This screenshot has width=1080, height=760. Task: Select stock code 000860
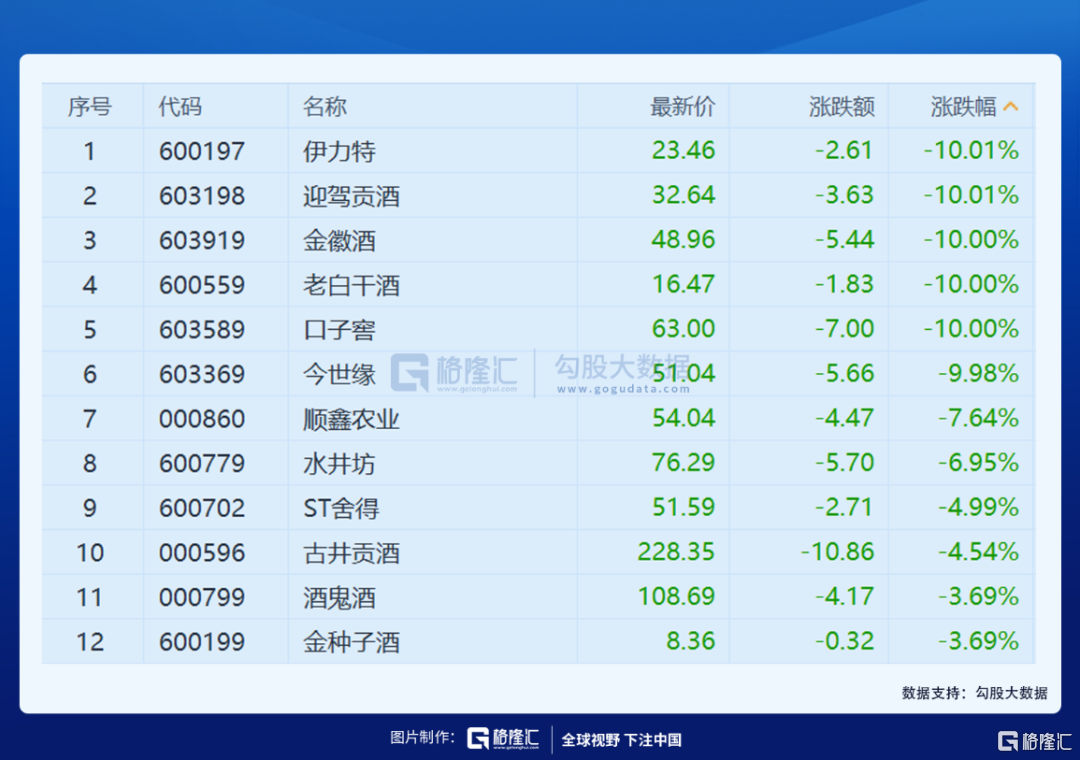point(202,419)
